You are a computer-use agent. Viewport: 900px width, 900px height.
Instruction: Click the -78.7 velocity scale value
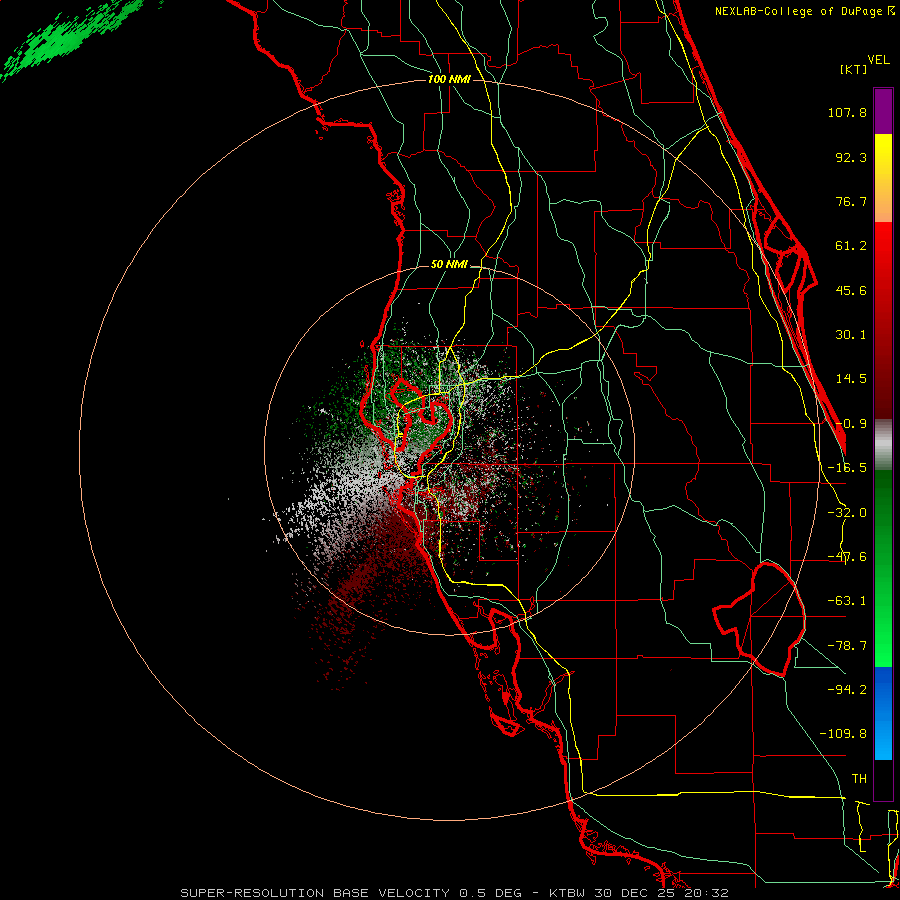tap(847, 646)
